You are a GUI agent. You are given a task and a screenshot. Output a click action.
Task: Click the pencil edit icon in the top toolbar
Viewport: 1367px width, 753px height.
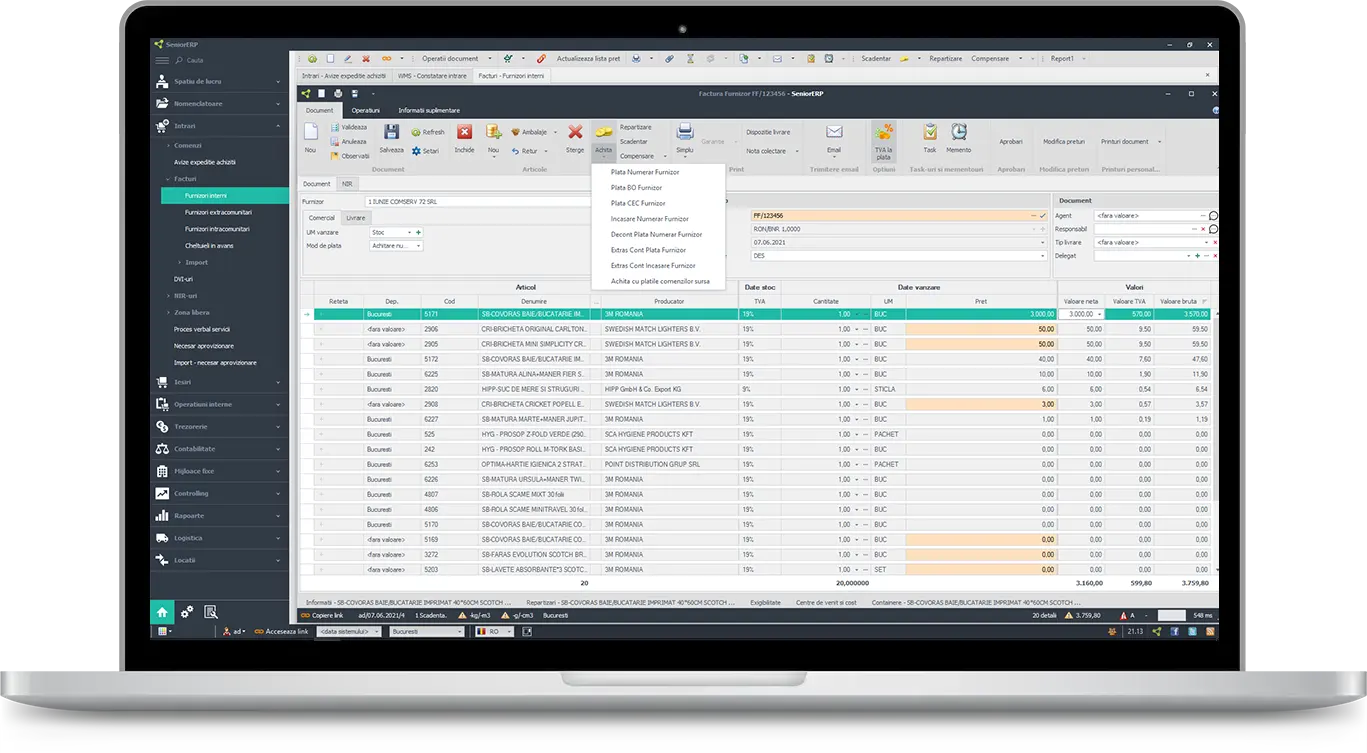[347, 59]
